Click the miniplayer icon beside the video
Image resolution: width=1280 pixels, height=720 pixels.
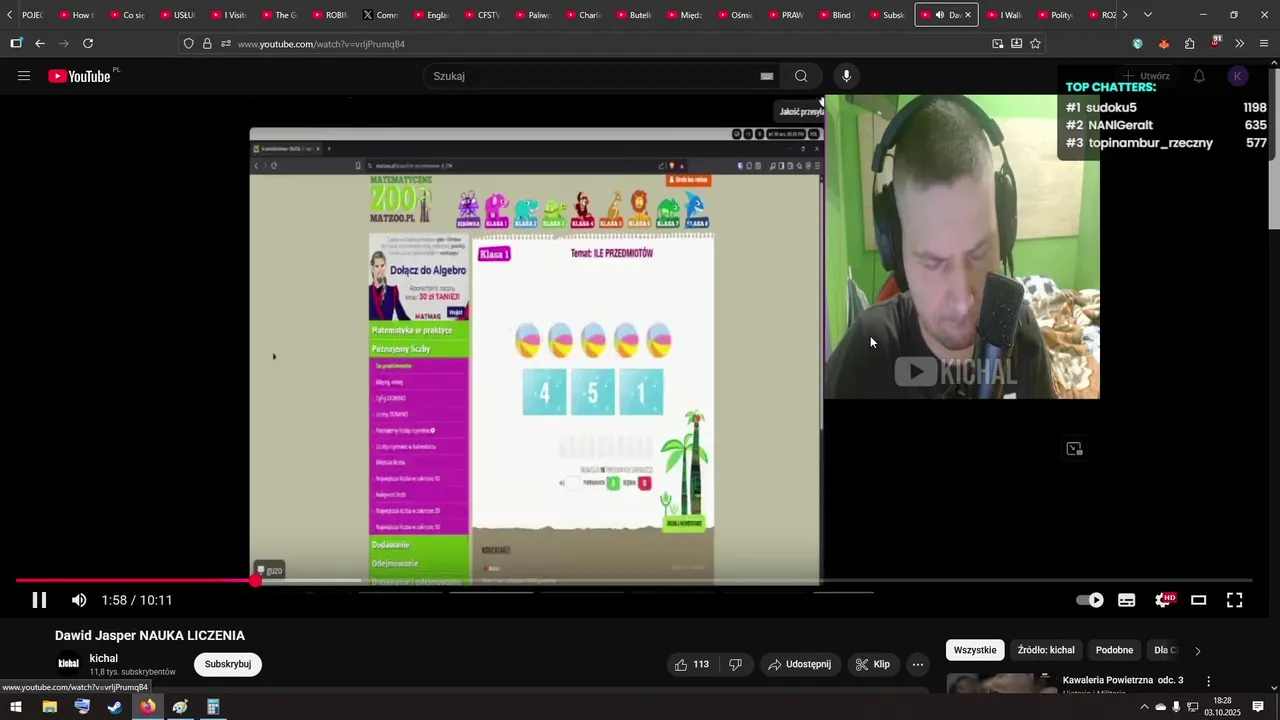1074,449
